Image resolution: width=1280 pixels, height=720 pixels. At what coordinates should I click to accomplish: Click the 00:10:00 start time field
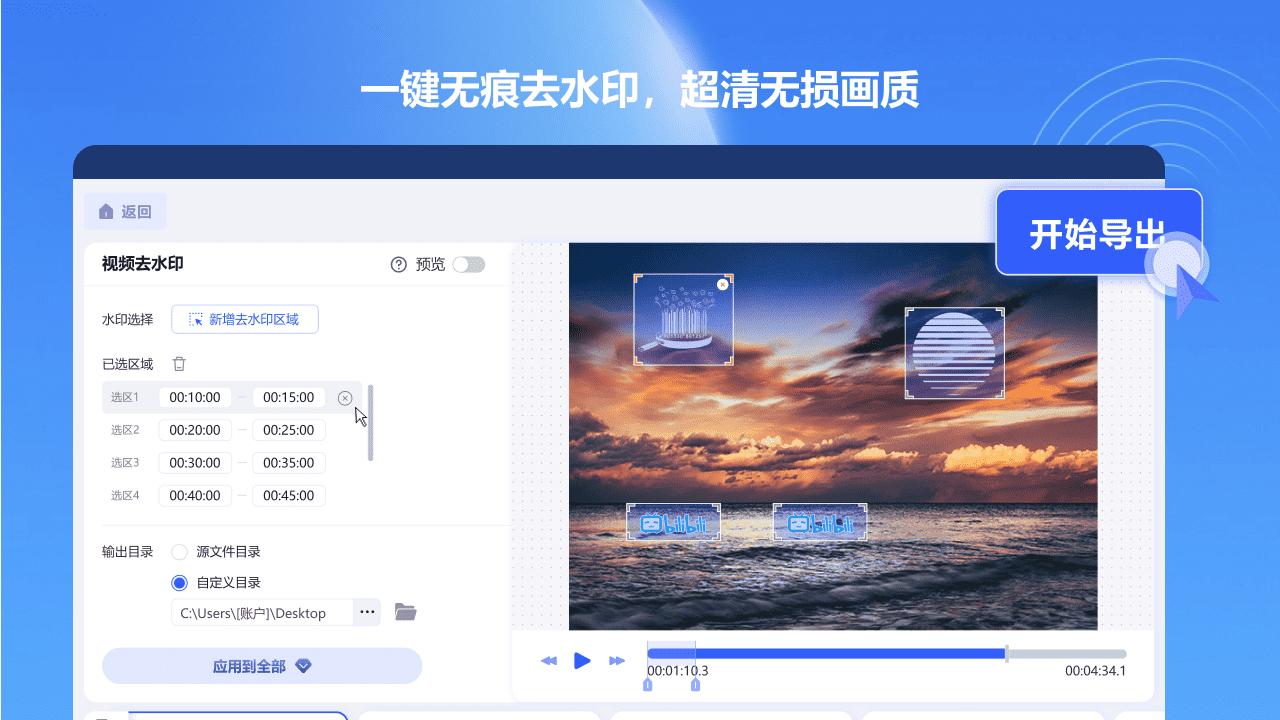pyautogui.click(x=195, y=397)
